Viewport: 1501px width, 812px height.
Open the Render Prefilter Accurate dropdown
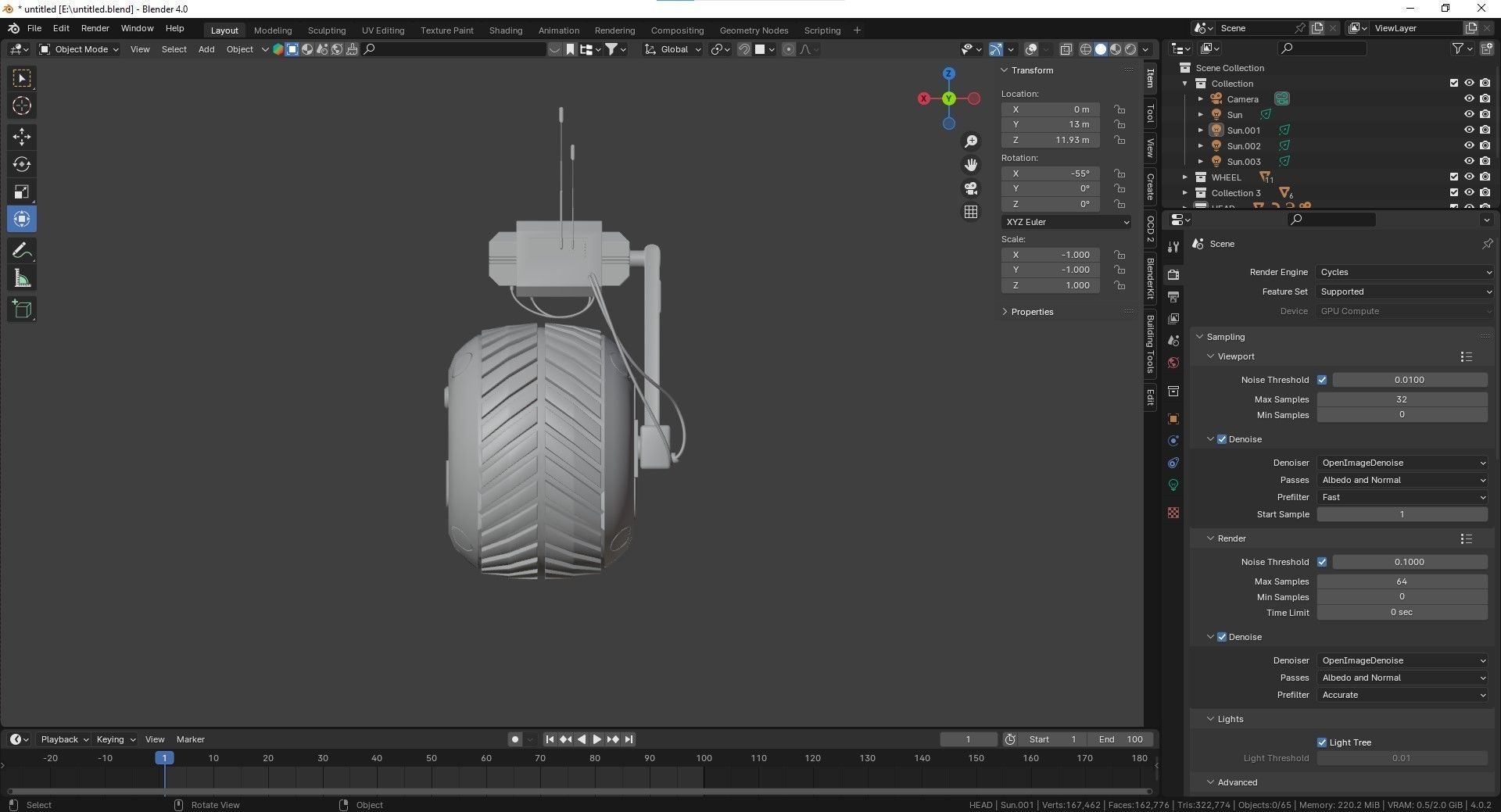coord(1402,695)
